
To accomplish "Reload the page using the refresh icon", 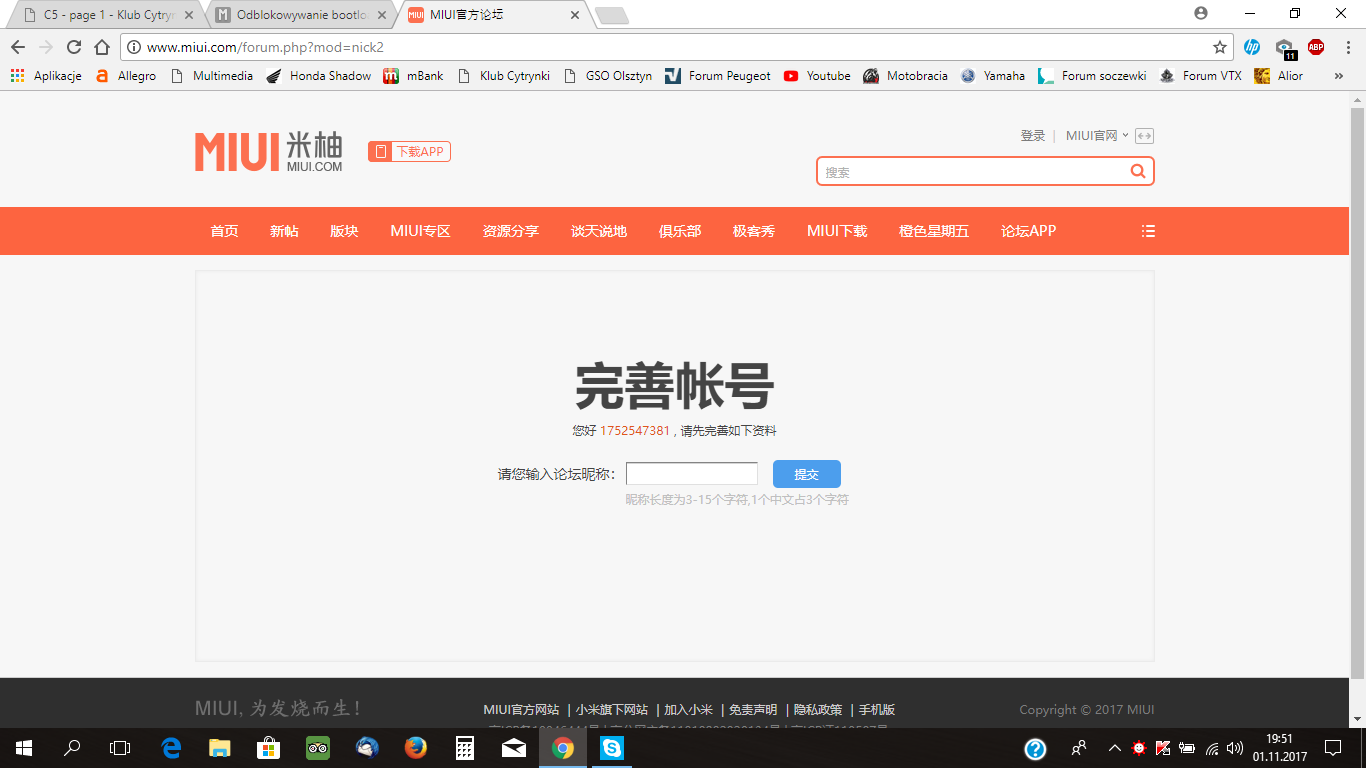I will 73,47.
